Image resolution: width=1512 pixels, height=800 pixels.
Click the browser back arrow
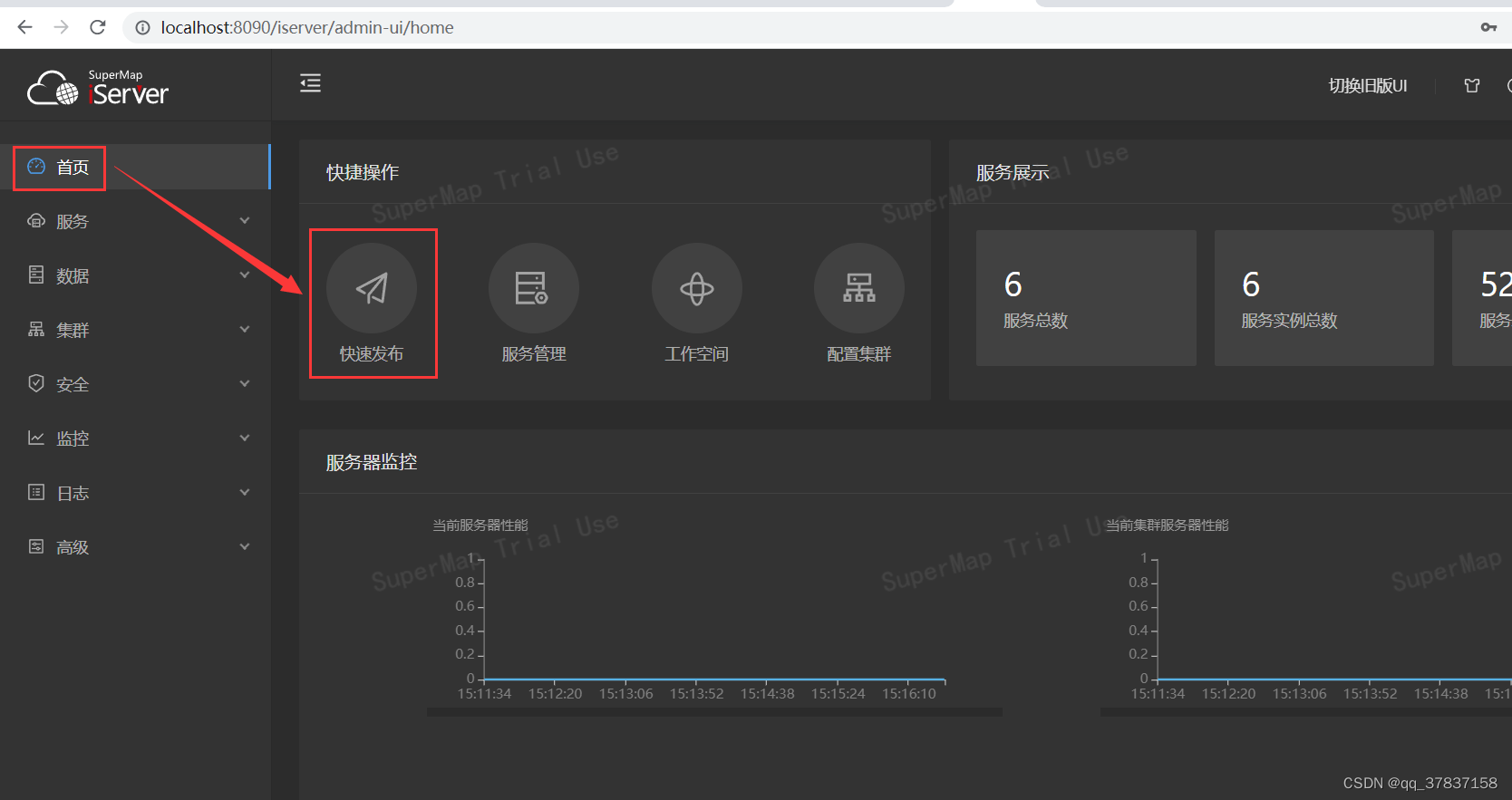(25, 27)
